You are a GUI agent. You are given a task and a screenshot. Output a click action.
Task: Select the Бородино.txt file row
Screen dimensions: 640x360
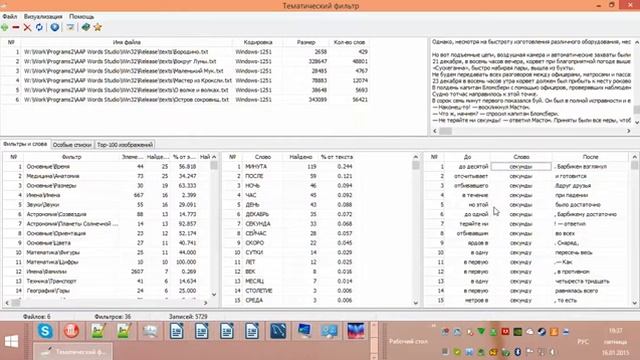pyautogui.click(x=186, y=52)
